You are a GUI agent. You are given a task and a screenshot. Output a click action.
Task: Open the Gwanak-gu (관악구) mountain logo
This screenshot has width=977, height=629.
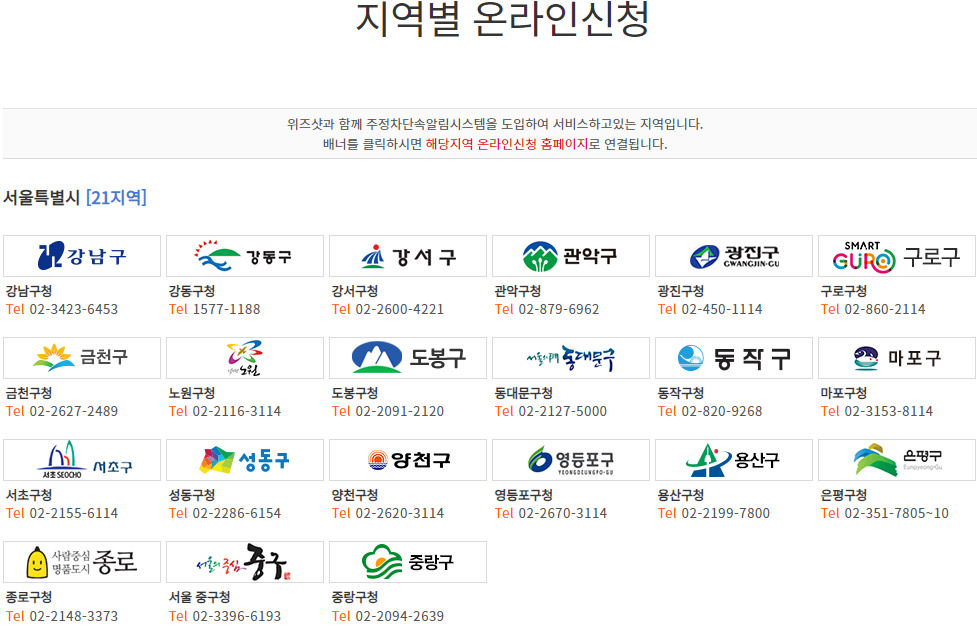570,255
